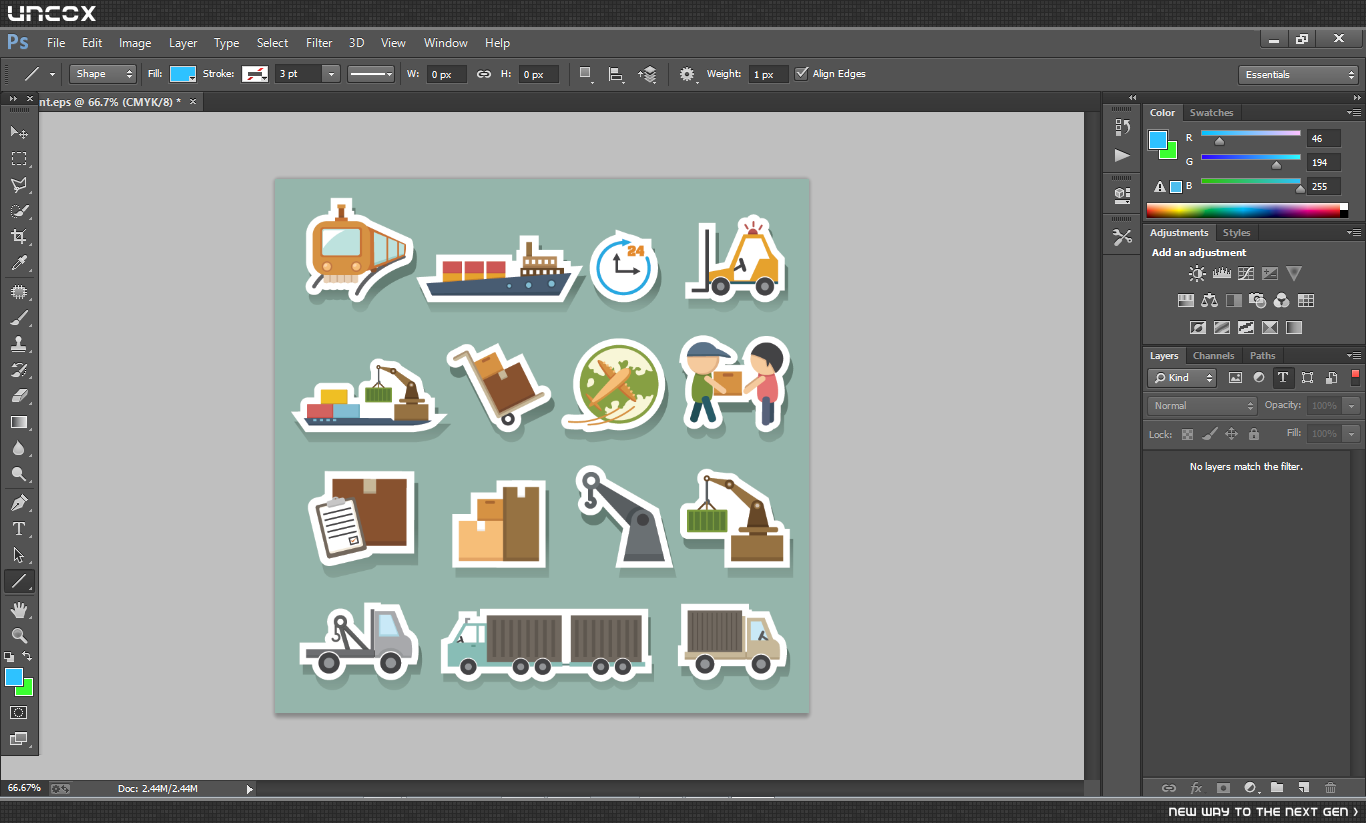Toggle the smart objects filter
The width and height of the screenshot is (1366, 823).
pos(1332,378)
